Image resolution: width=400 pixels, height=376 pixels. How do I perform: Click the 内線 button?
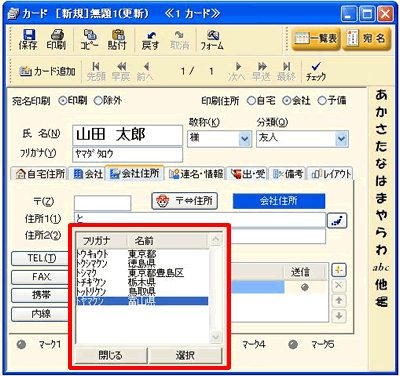point(41,314)
